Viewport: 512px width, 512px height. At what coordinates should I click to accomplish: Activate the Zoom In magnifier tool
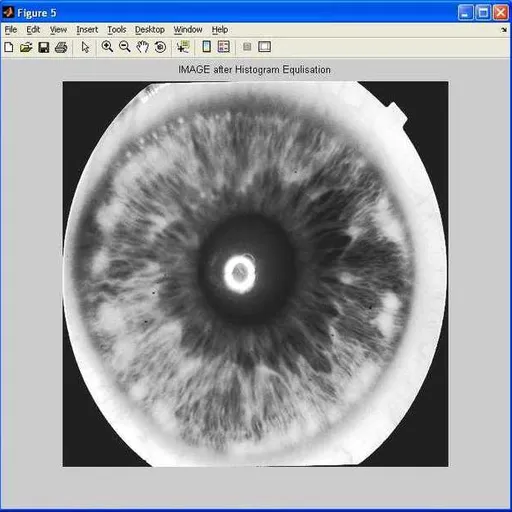(x=107, y=47)
